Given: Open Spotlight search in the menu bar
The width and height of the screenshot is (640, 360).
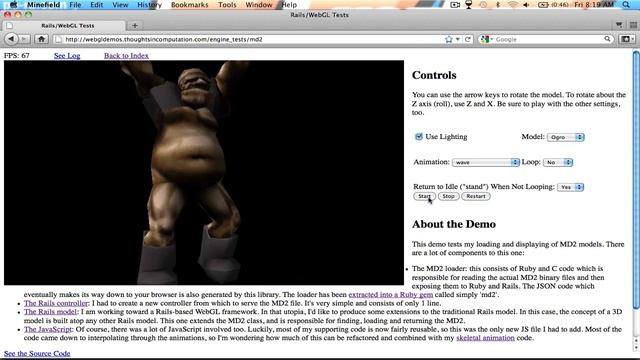Looking at the screenshot, I should click(626, 4).
